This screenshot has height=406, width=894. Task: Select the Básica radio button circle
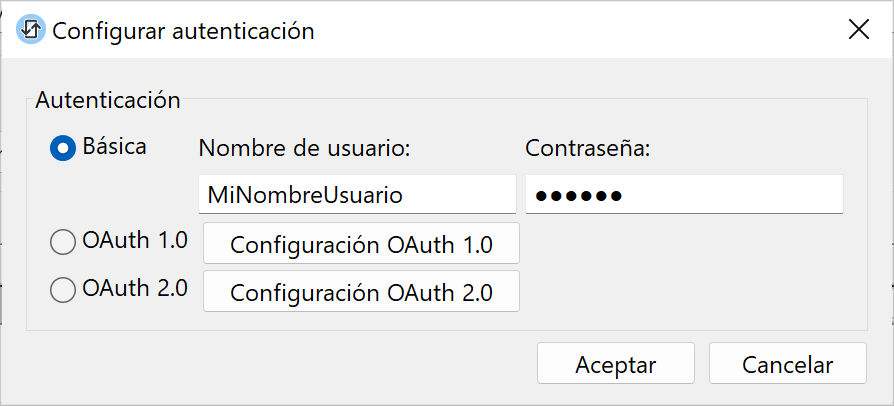coord(63,148)
